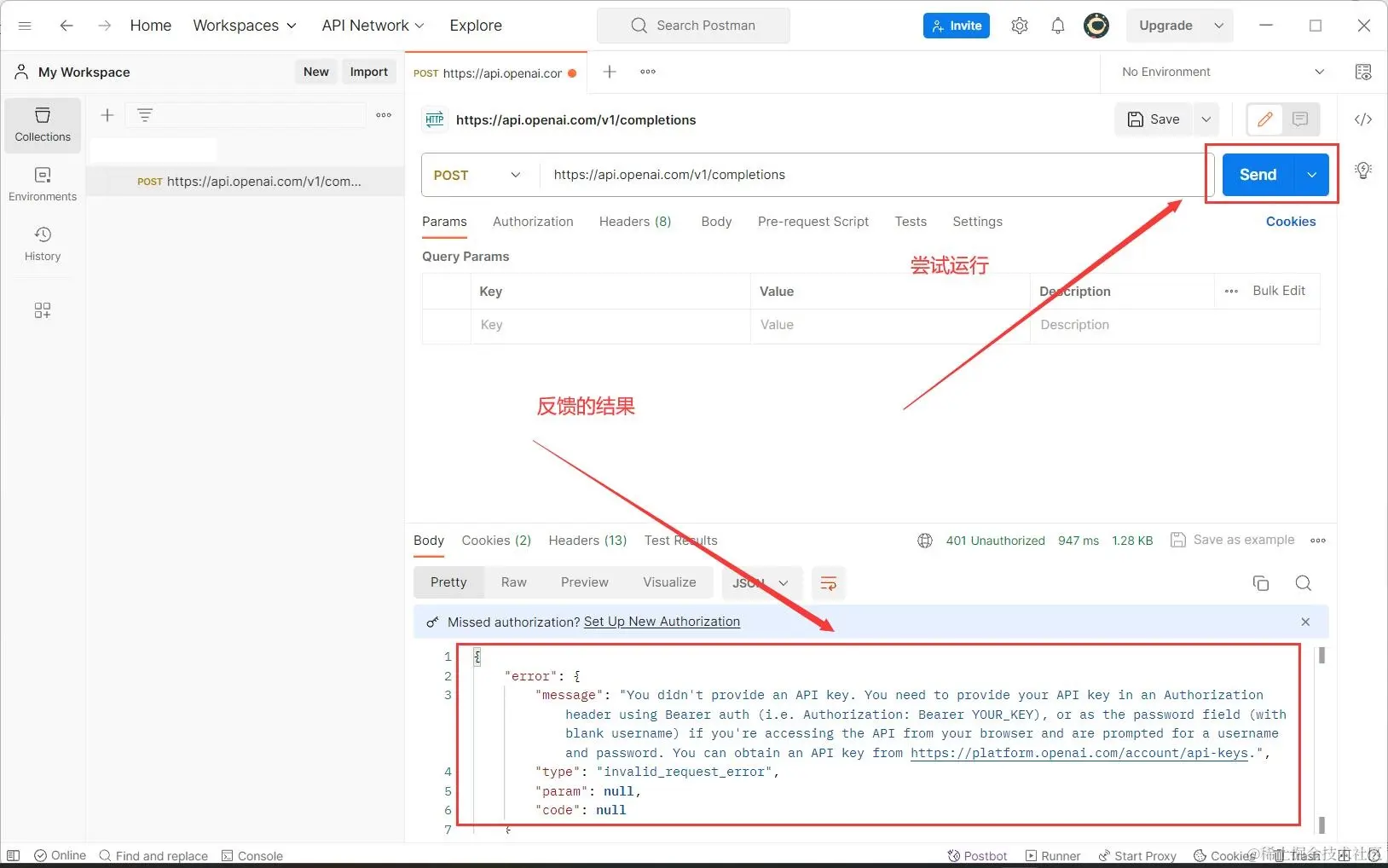Open the No Environment selector dropdown
The width and height of the screenshot is (1388, 868).
[x=1222, y=72]
